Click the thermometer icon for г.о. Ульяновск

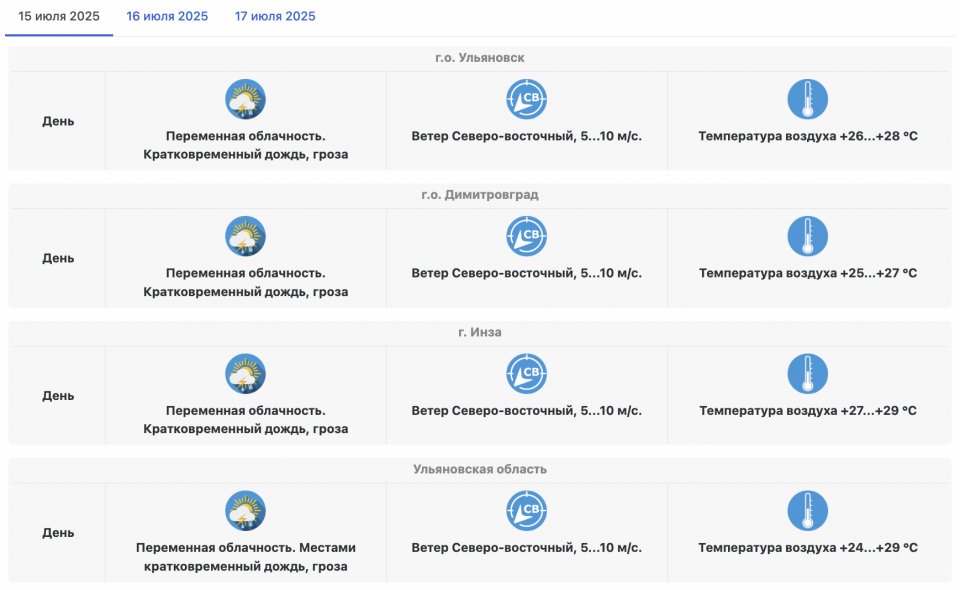point(808,99)
